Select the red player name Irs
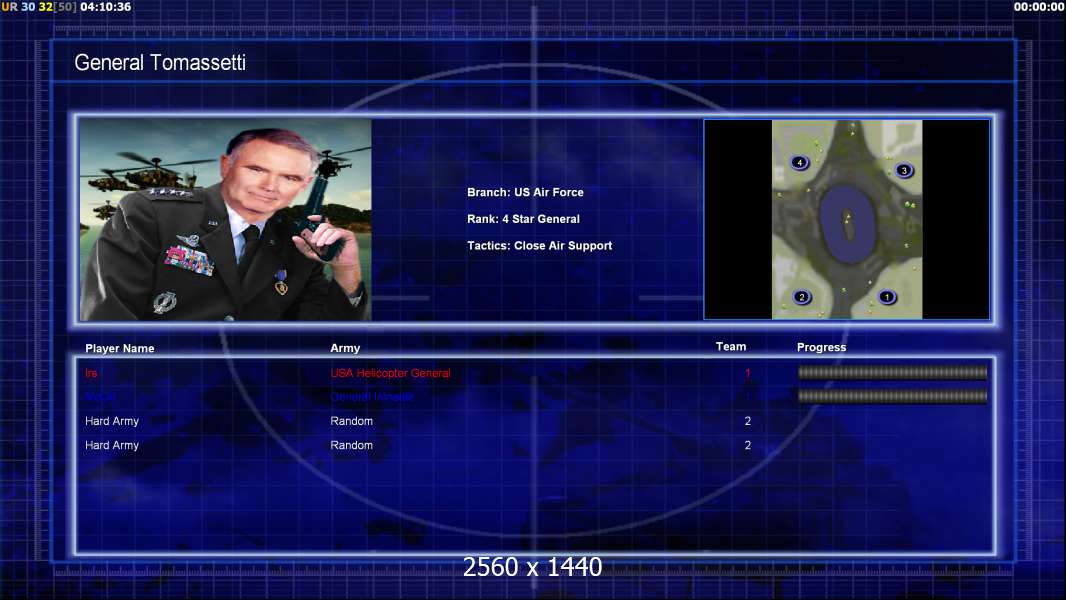The height and width of the screenshot is (600, 1066). (91, 373)
